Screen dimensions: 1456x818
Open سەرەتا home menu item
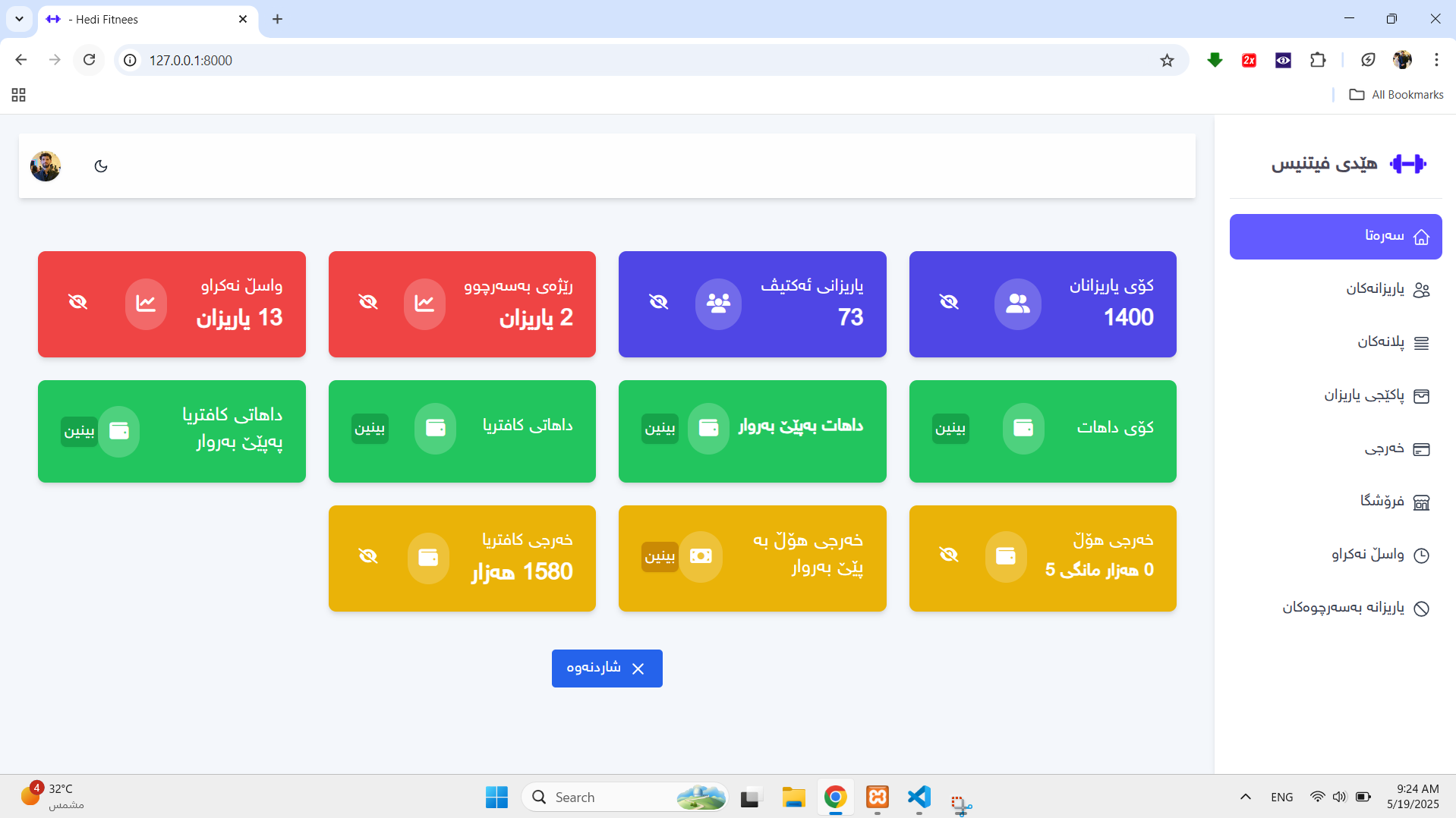[x=1335, y=237]
